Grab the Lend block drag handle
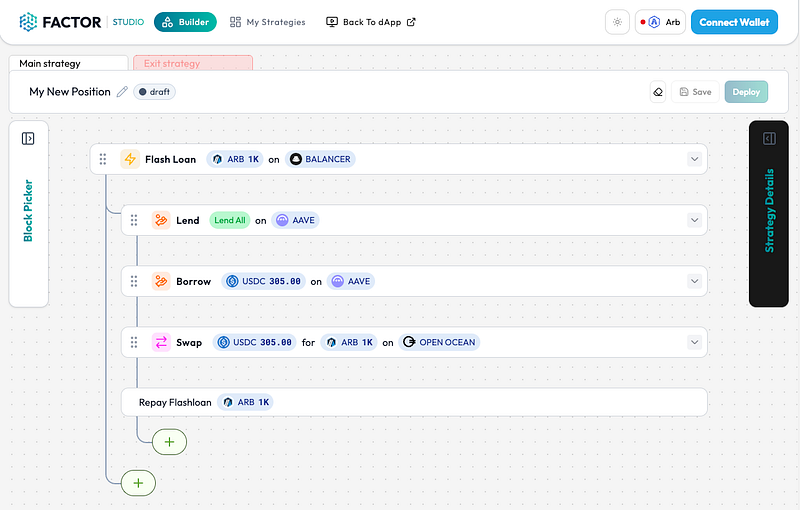Screen dimensions: 800x510 [134, 220]
